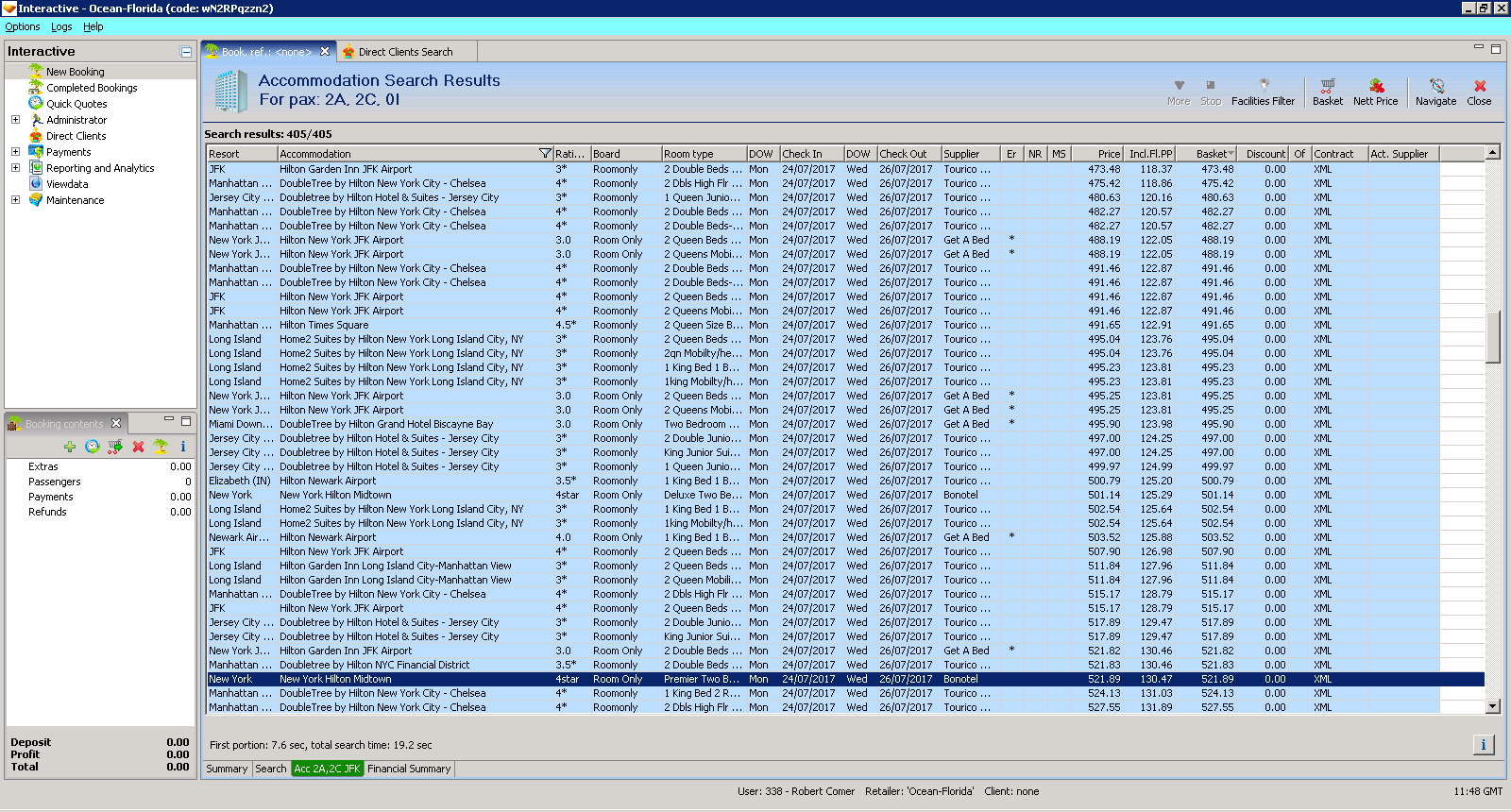Click the cart-with-arrow icon in Booking contents
Image resolution: width=1511 pixels, height=812 pixels.
(114, 447)
